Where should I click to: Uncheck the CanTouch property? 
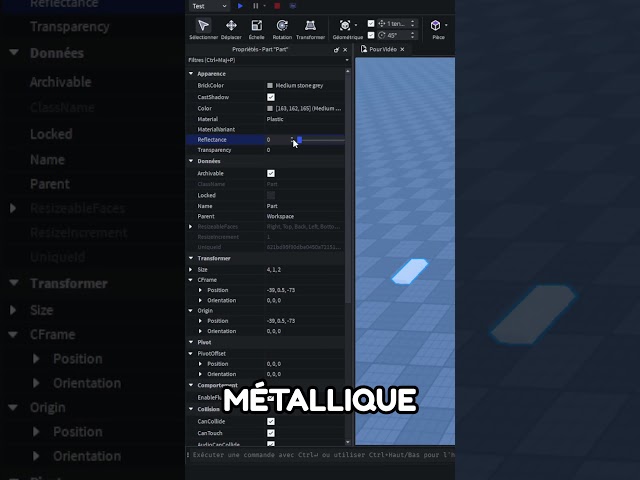[271, 433]
